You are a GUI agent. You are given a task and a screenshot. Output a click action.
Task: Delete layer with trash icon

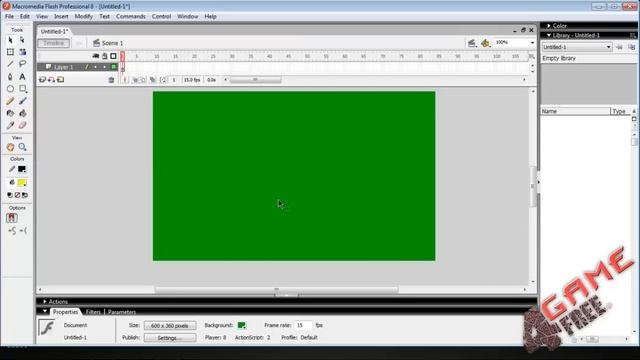point(111,80)
